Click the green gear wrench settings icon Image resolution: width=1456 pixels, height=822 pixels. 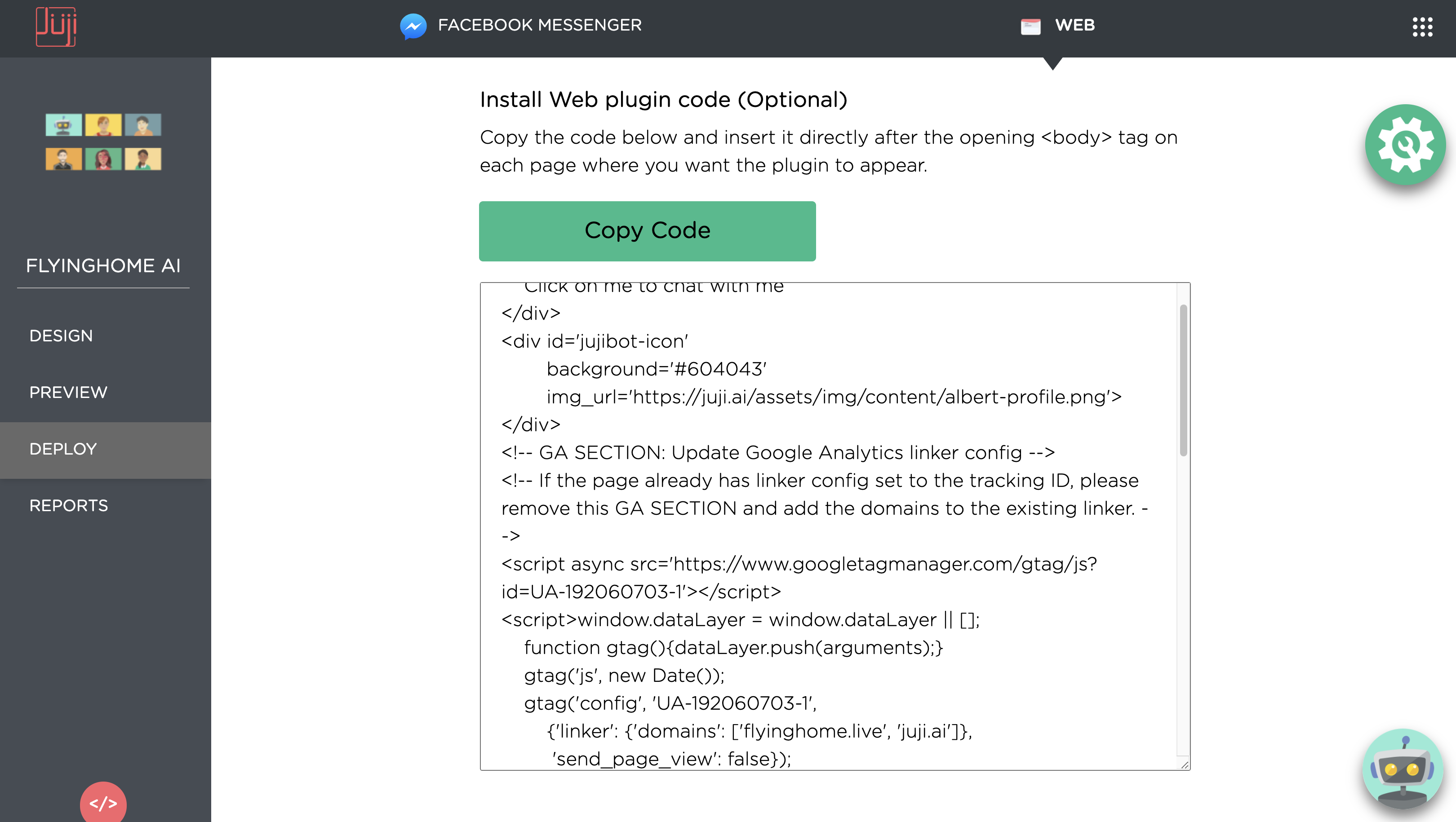(1405, 145)
